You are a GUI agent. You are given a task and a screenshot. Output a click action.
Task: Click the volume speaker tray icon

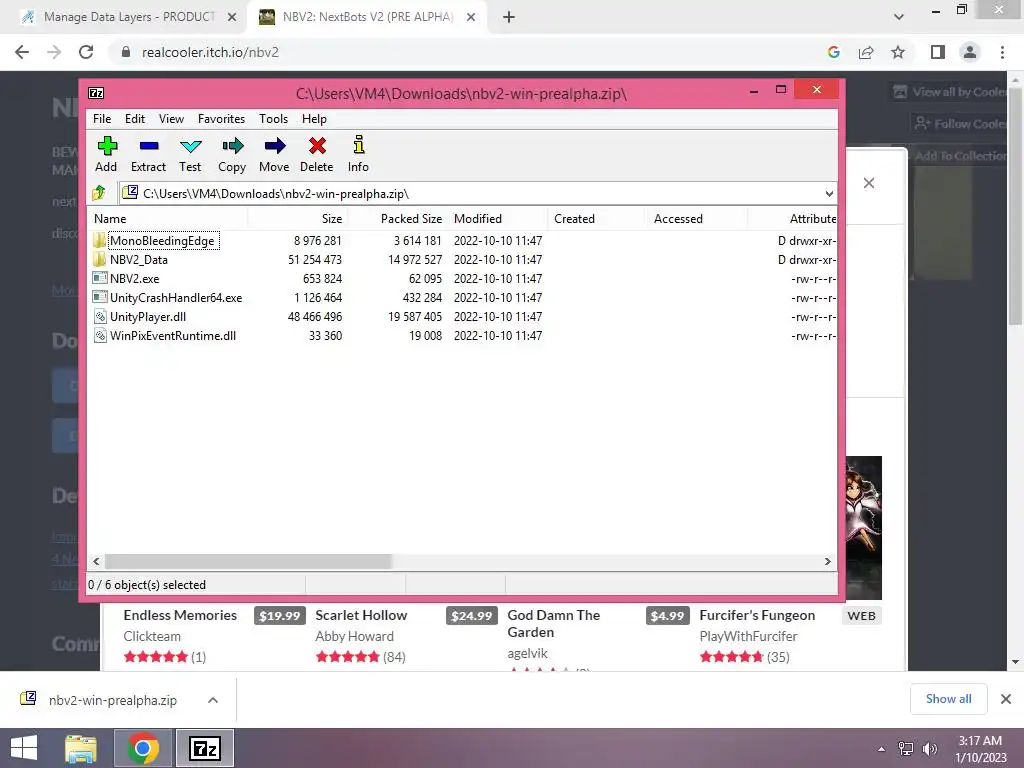[x=930, y=749]
